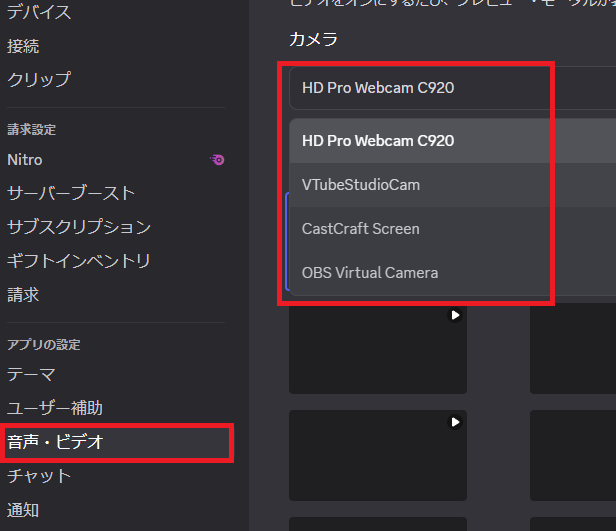Open ユーザー補助 settings

pos(55,408)
